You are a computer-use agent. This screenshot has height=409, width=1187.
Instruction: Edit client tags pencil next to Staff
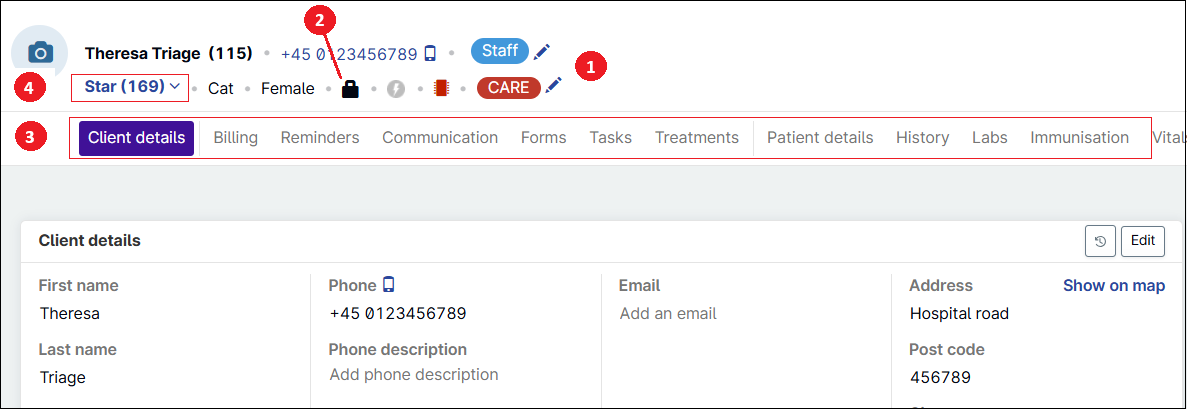[542, 52]
